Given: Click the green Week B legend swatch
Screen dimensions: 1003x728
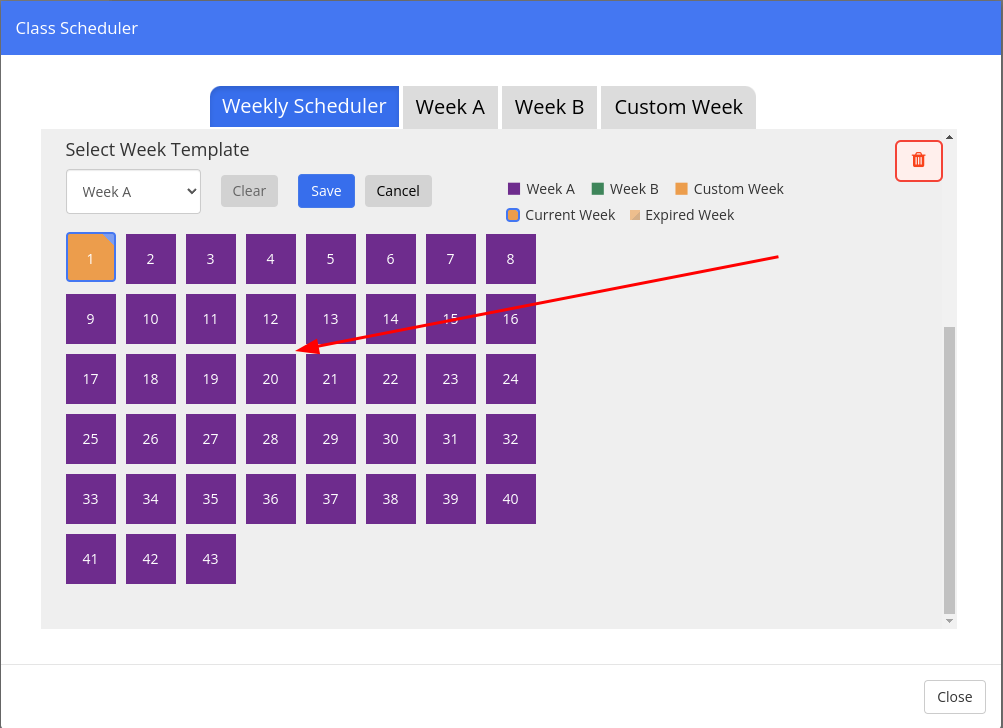Looking at the screenshot, I should tap(597, 189).
